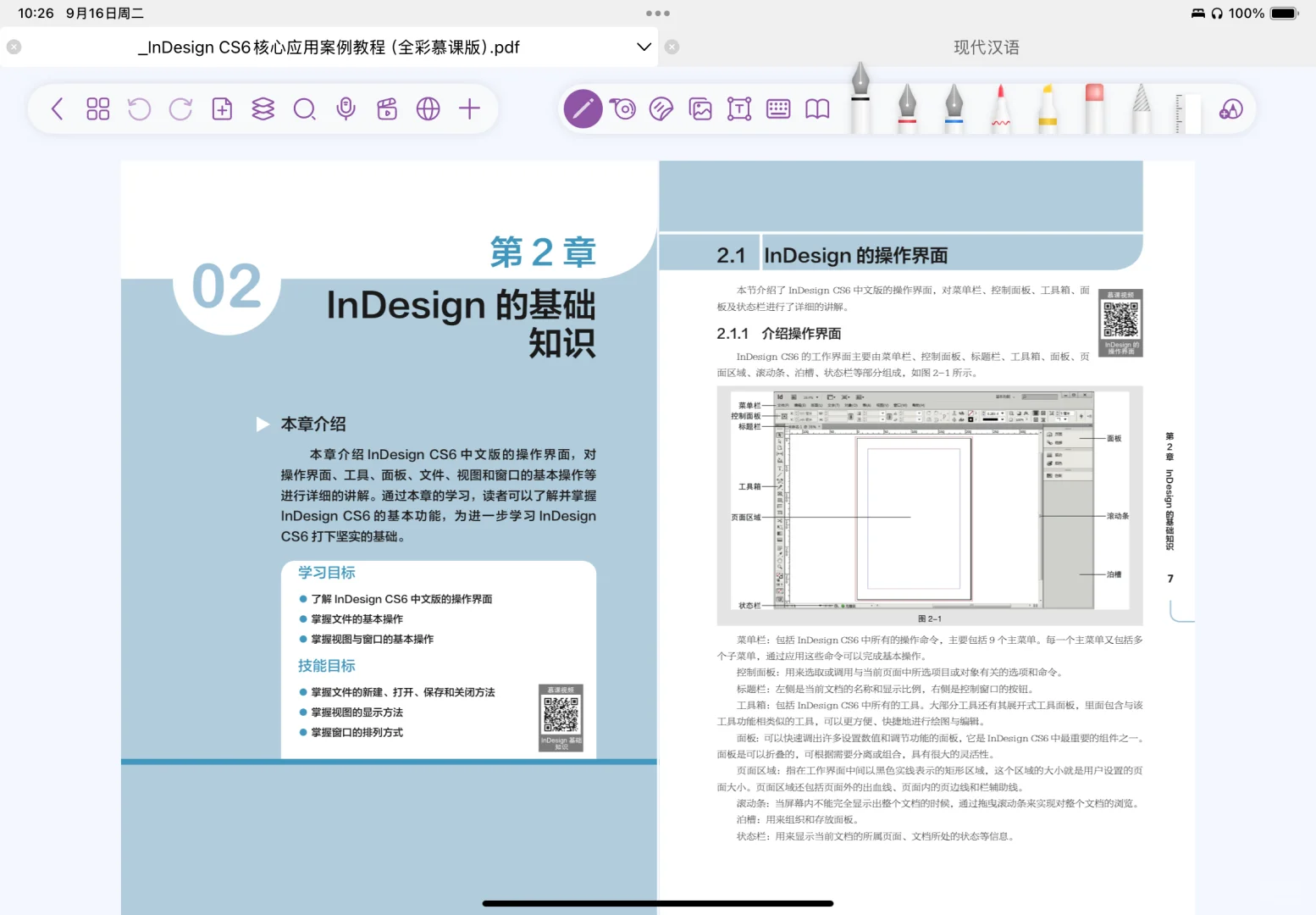Tap the battery indicator in status bar

coord(1285,14)
